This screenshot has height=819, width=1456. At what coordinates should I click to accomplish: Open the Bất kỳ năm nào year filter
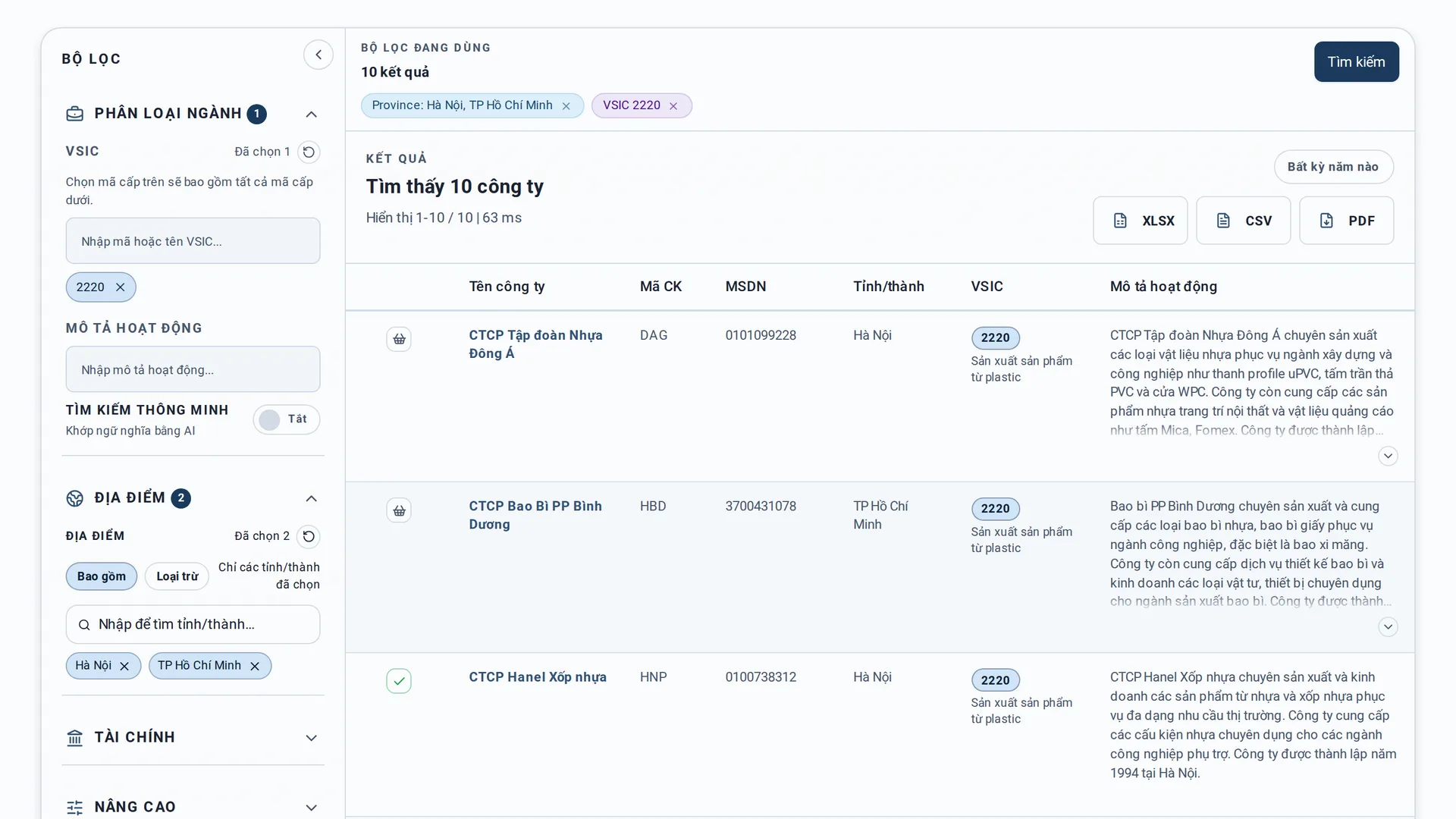coord(1333,167)
